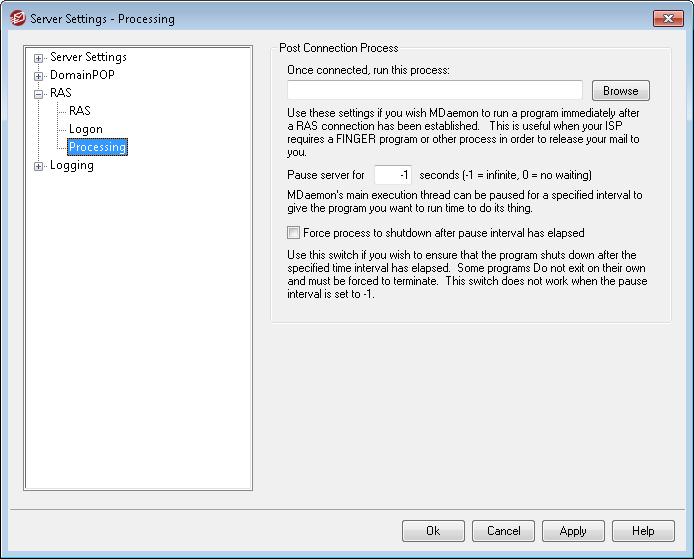
Task: Click the MDaemon icon in title bar
Action: point(16,18)
